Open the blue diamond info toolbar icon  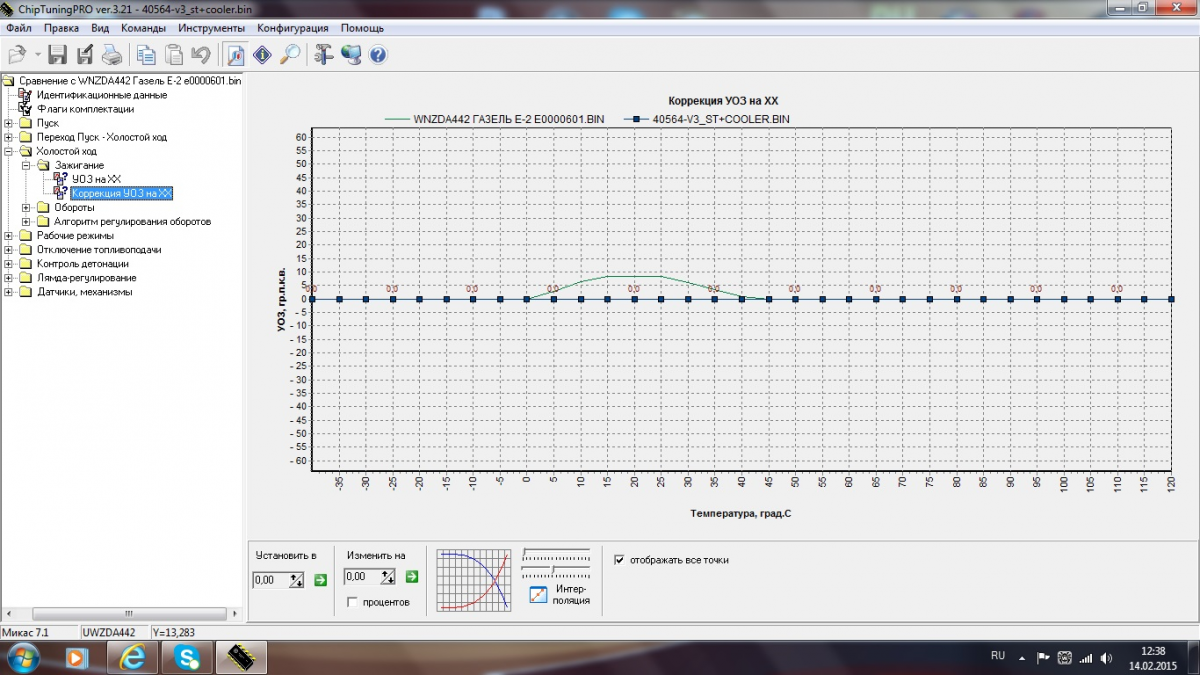pyautogui.click(x=262, y=55)
